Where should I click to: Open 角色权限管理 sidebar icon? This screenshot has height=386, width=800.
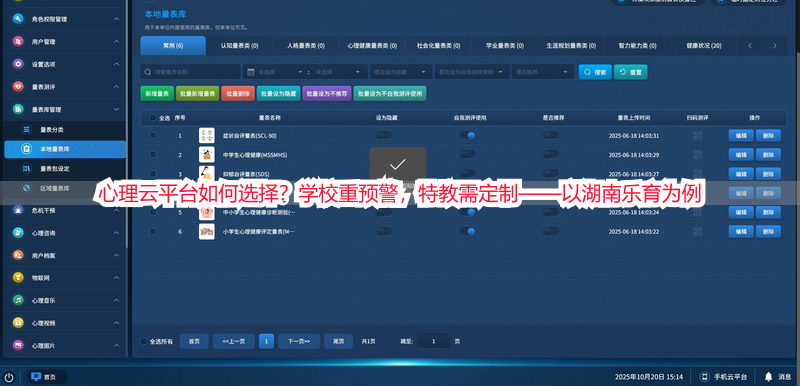[18, 19]
